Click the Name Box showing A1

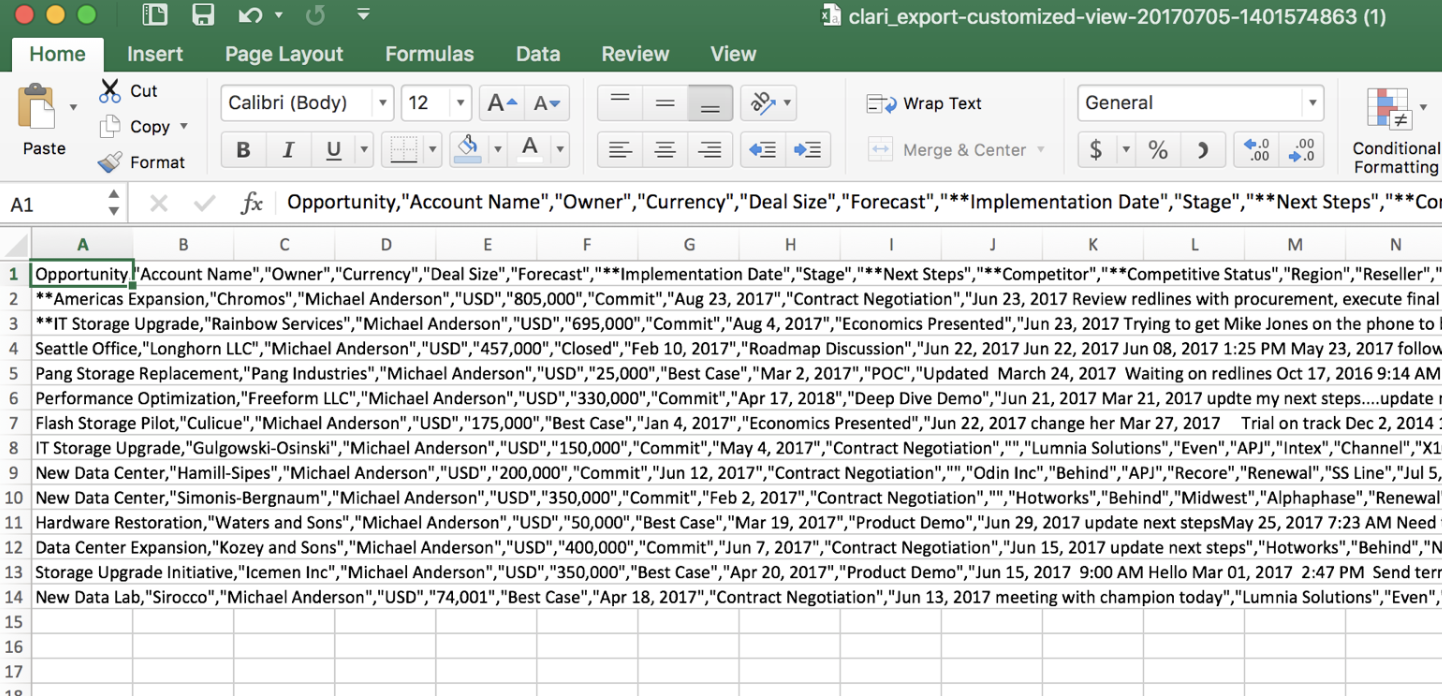[x=53, y=204]
